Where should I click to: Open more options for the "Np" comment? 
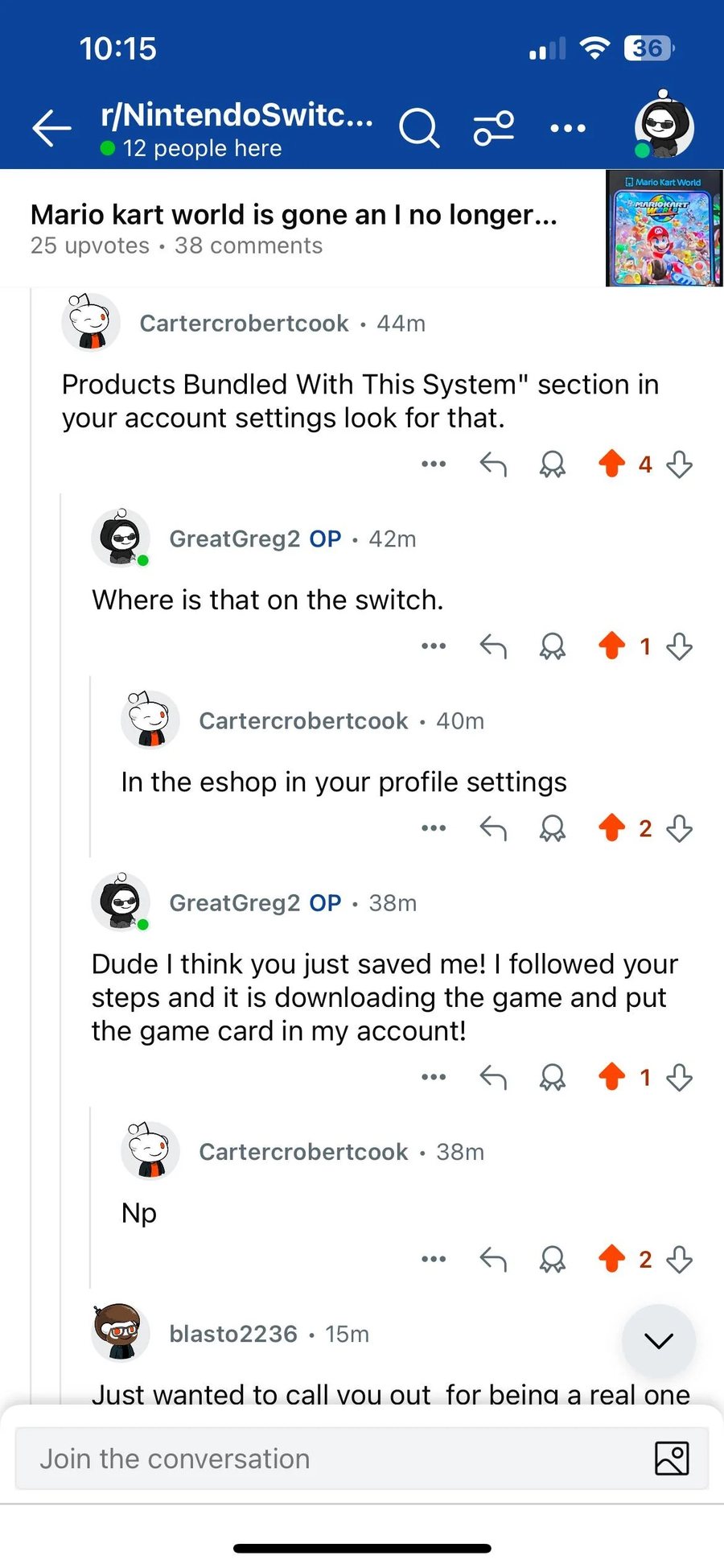(x=434, y=1259)
